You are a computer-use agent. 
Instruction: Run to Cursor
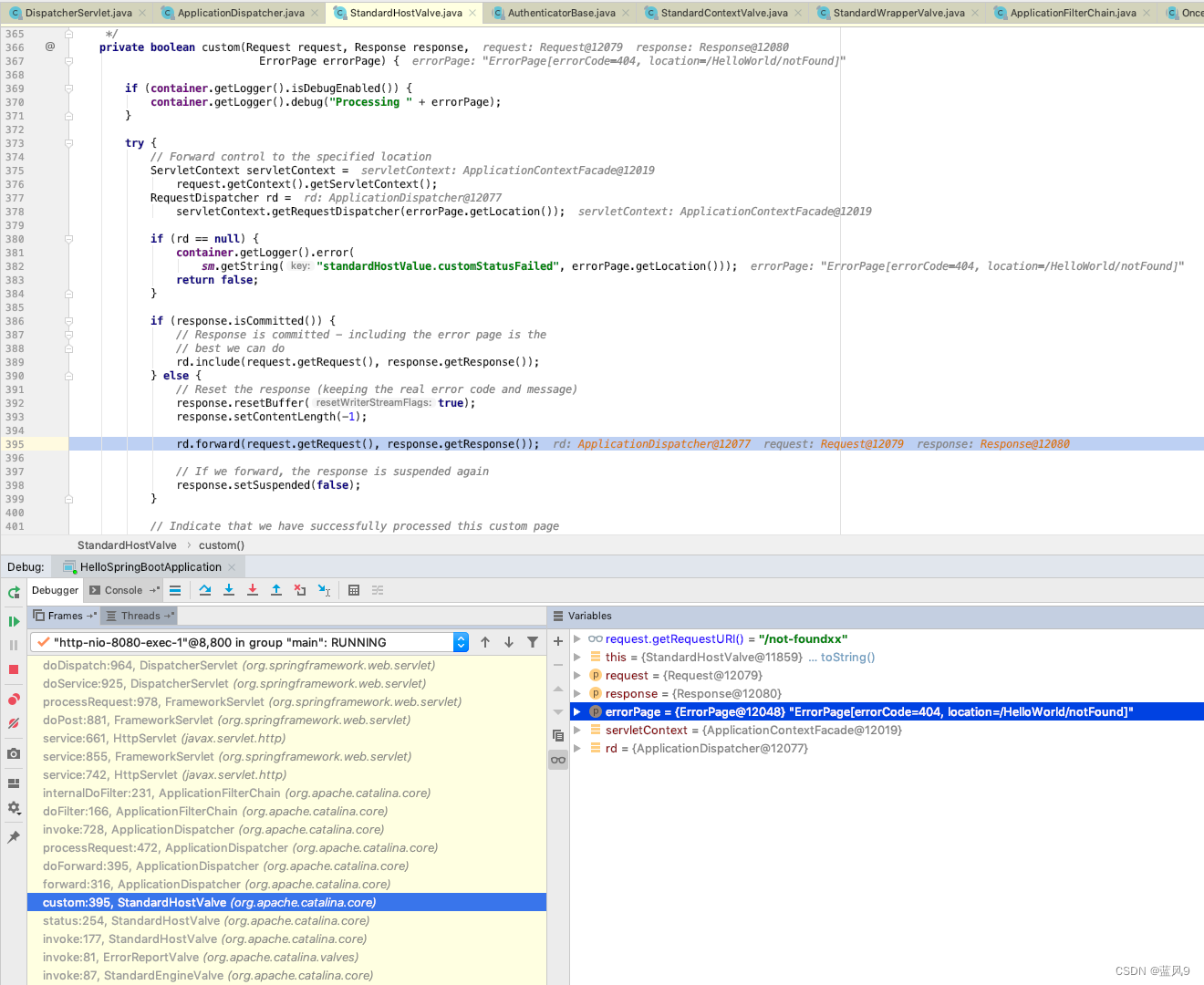pyautogui.click(x=324, y=590)
